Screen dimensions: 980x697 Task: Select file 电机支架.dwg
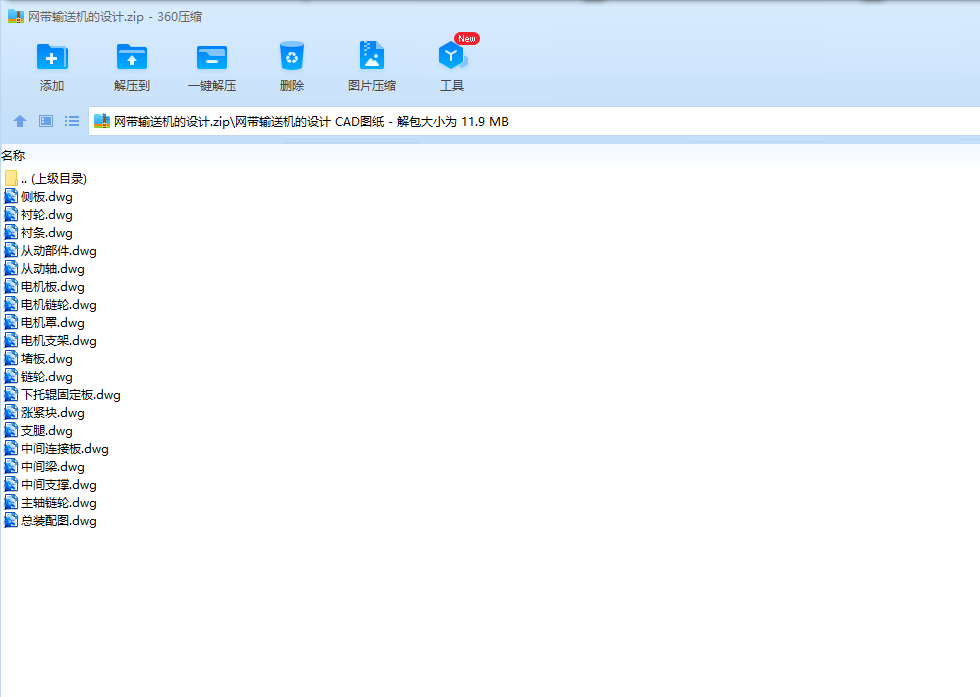point(51,341)
